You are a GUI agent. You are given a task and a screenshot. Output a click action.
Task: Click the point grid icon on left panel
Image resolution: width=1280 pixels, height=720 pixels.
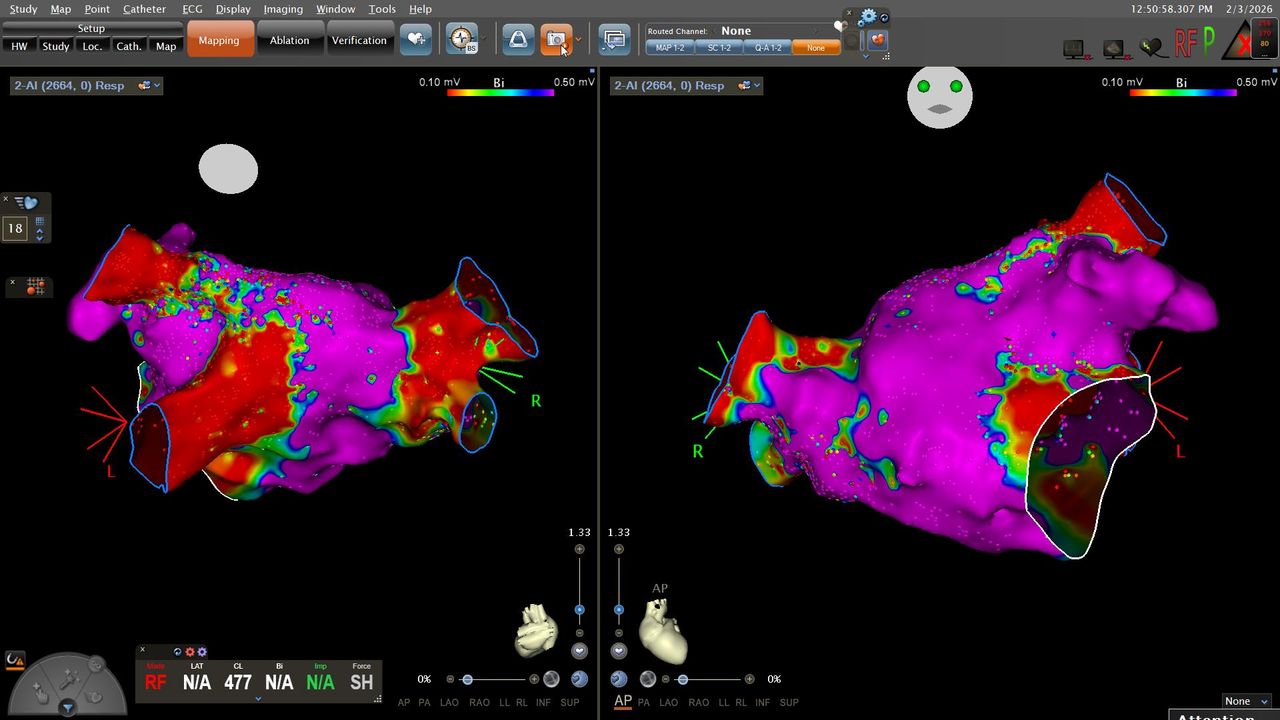click(34, 287)
